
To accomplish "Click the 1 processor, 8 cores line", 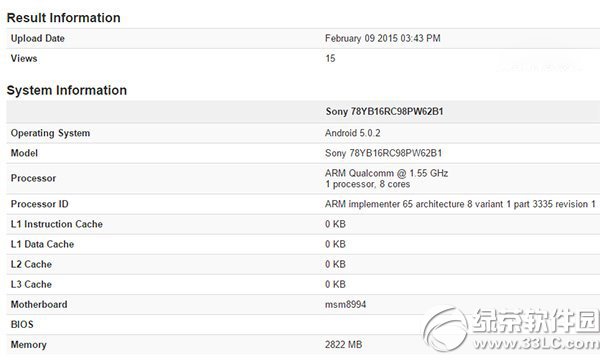I will pos(367,184).
